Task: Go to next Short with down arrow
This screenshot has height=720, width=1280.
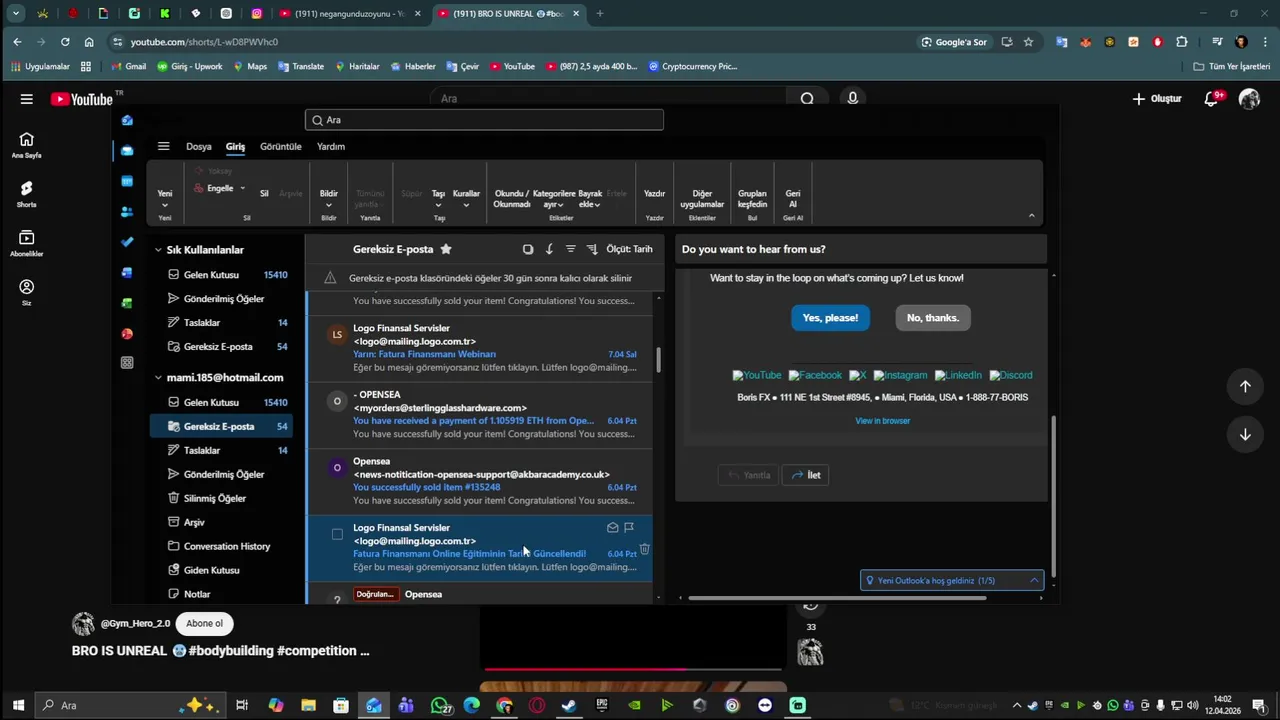Action: coord(1245,434)
